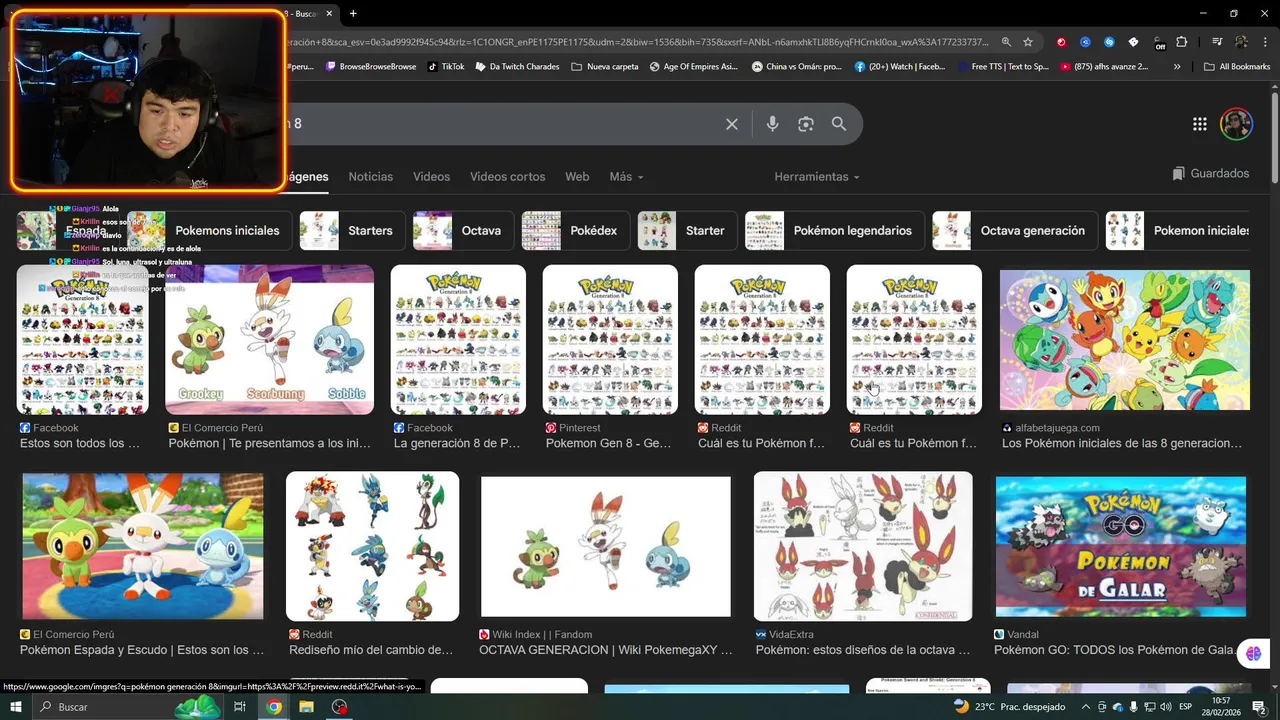Click the zoom magnifier in address bar
1280x720 pixels.
[1006, 42]
